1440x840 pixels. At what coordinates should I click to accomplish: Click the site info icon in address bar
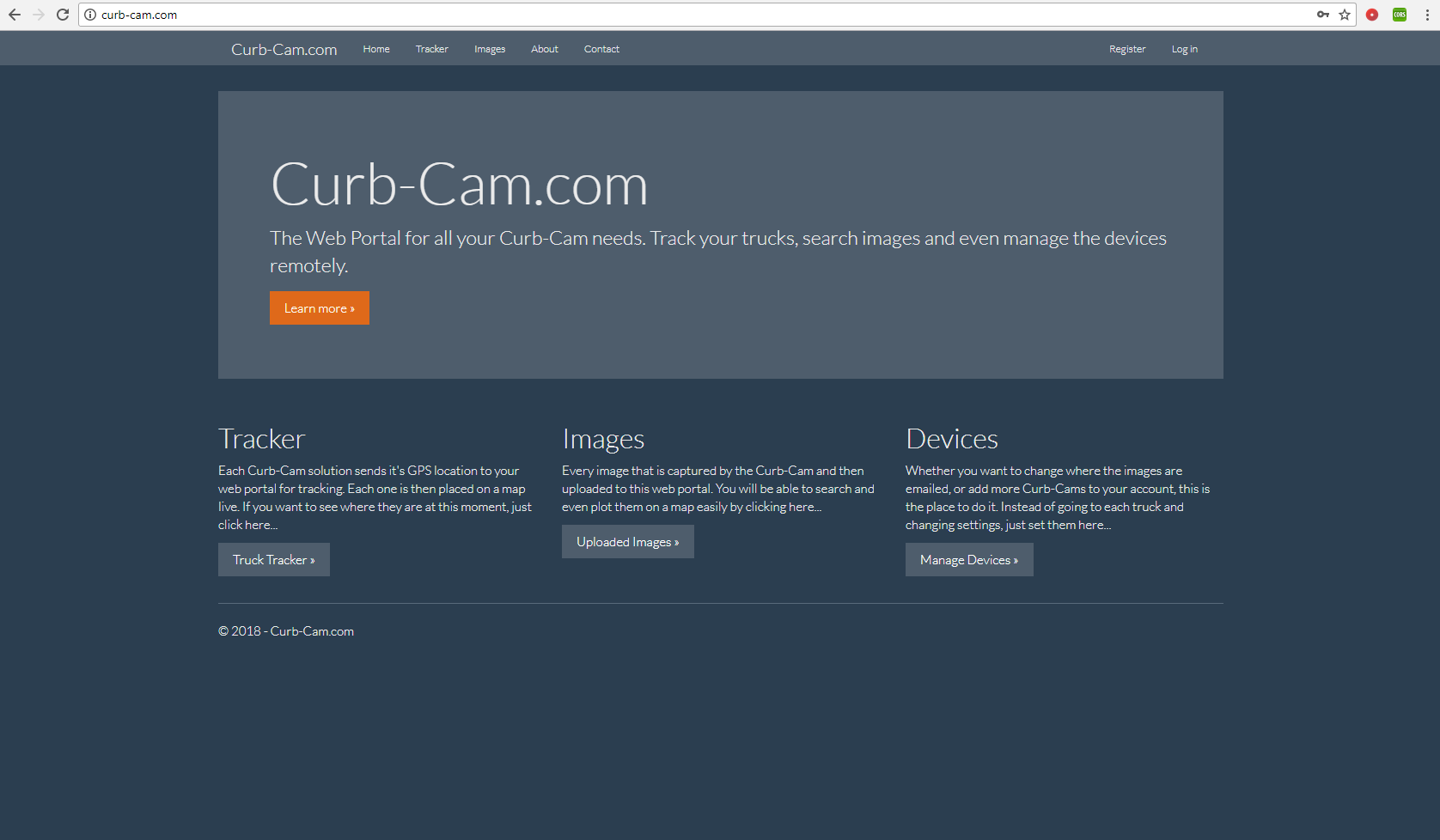[90, 15]
